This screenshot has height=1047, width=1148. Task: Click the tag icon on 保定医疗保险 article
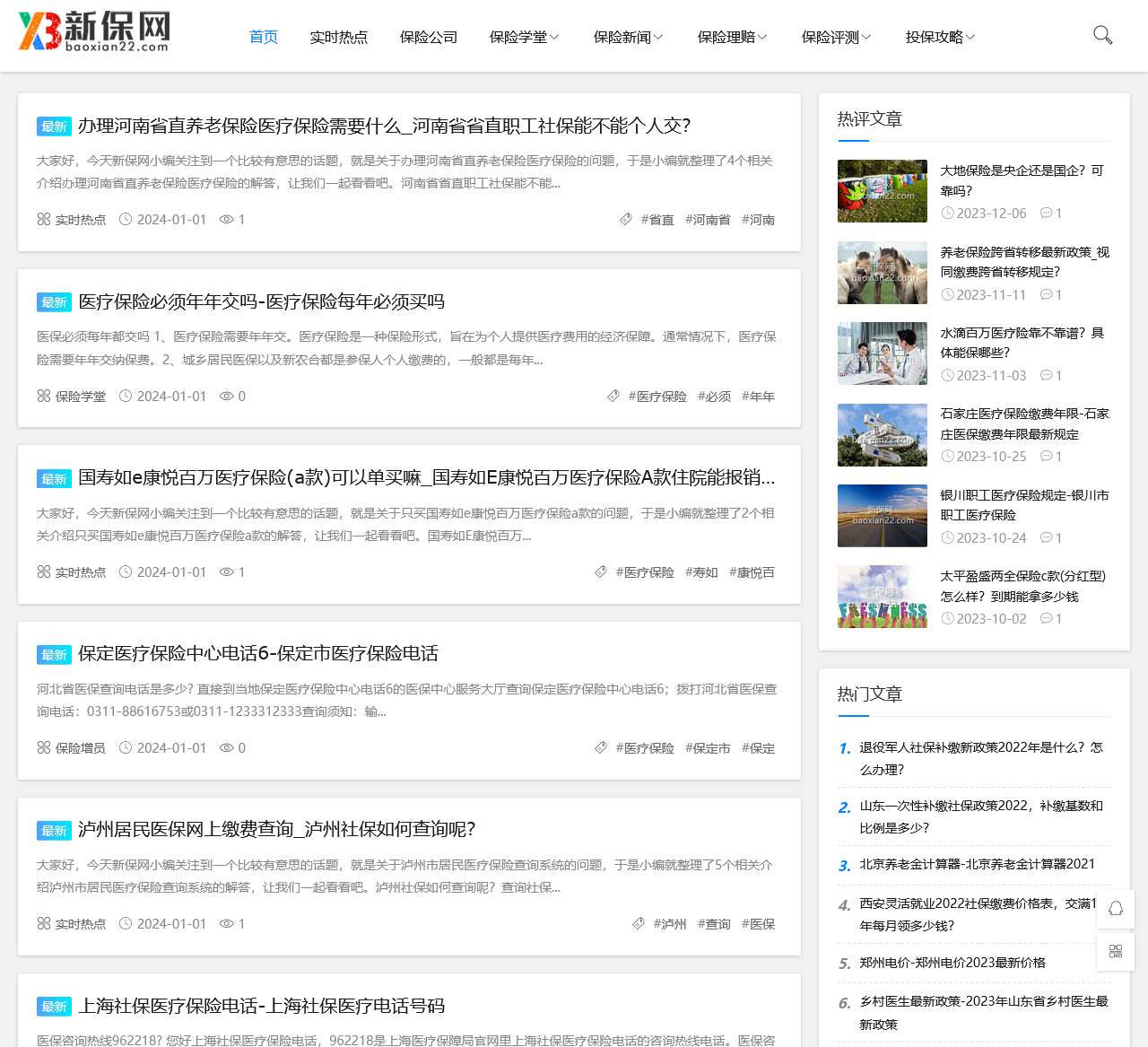point(600,747)
